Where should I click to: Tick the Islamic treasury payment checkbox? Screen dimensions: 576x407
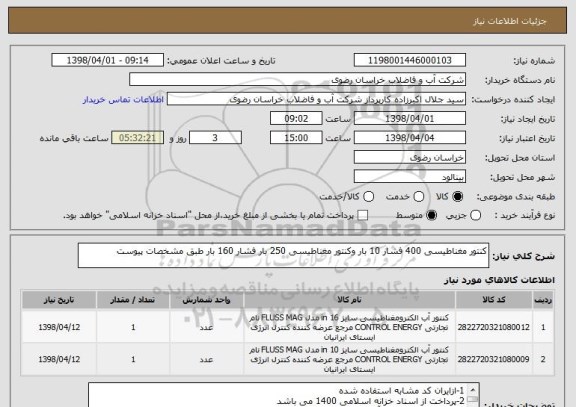[363, 215]
